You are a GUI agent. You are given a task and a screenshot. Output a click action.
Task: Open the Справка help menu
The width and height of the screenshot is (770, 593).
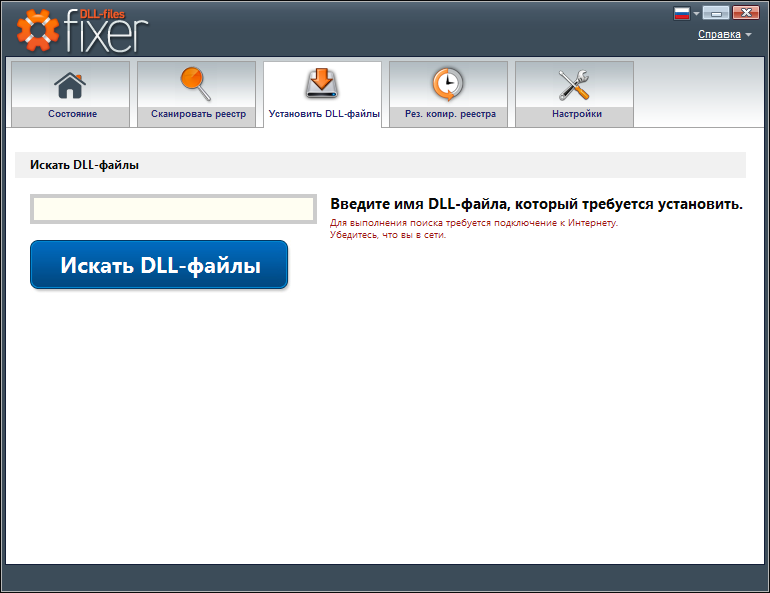tap(719, 34)
